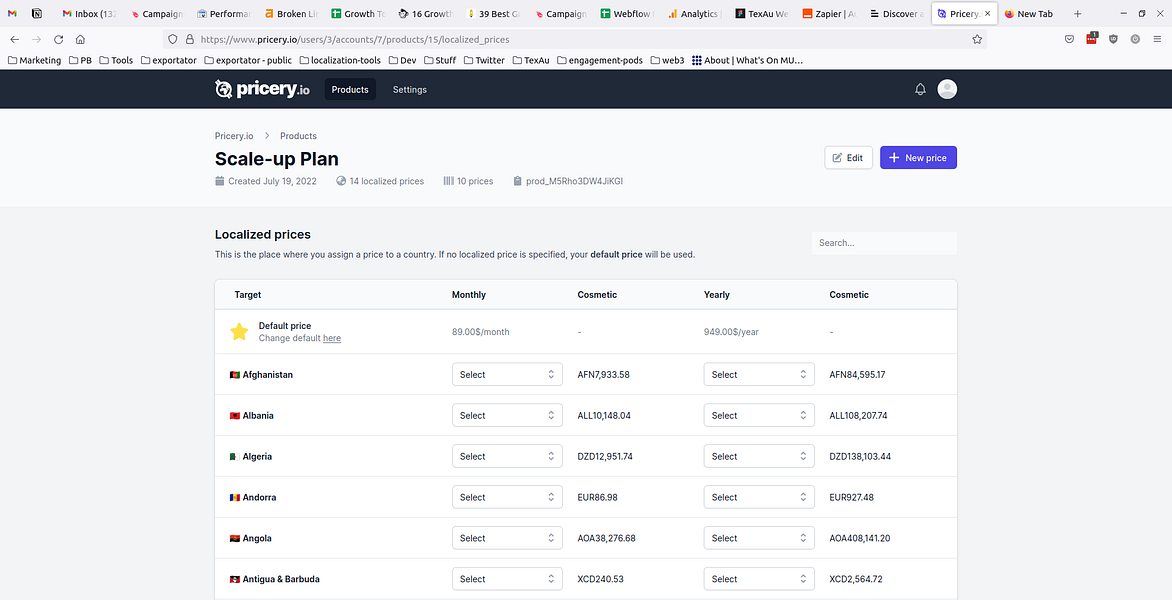Viewport: 1172px width, 600px height.
Task: Open the notifications bell
Action: [921, 90]
